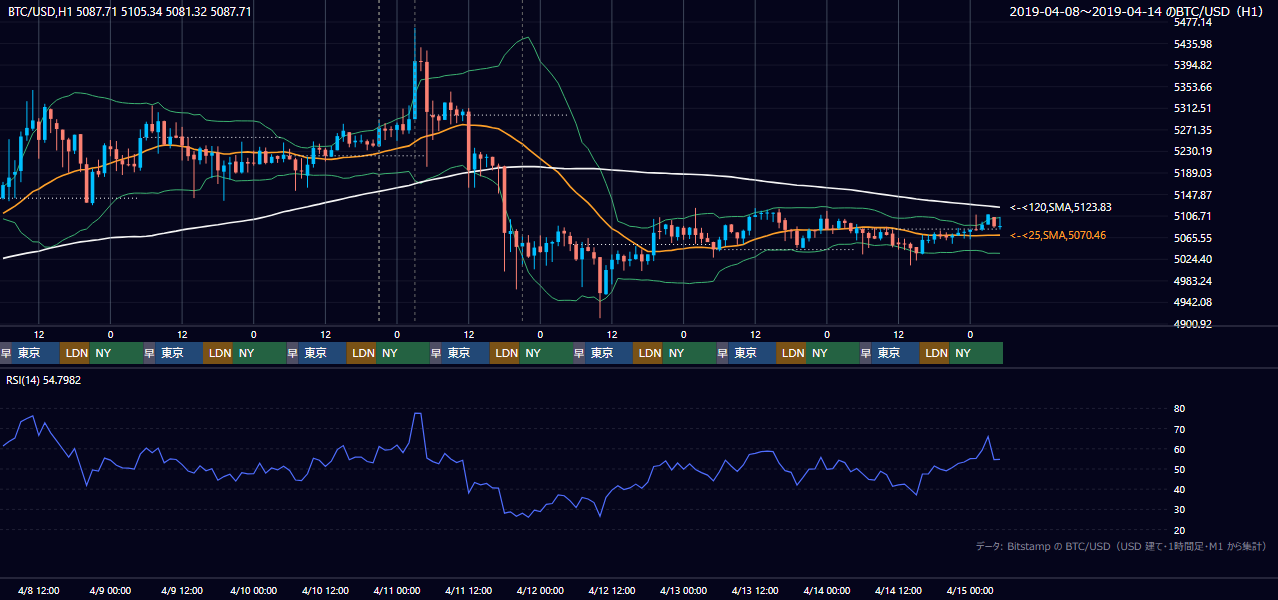Viewport: 1278px width, 600px height.
Task: Click price axis value 5435.98
Action: [x=1193, y=44]
